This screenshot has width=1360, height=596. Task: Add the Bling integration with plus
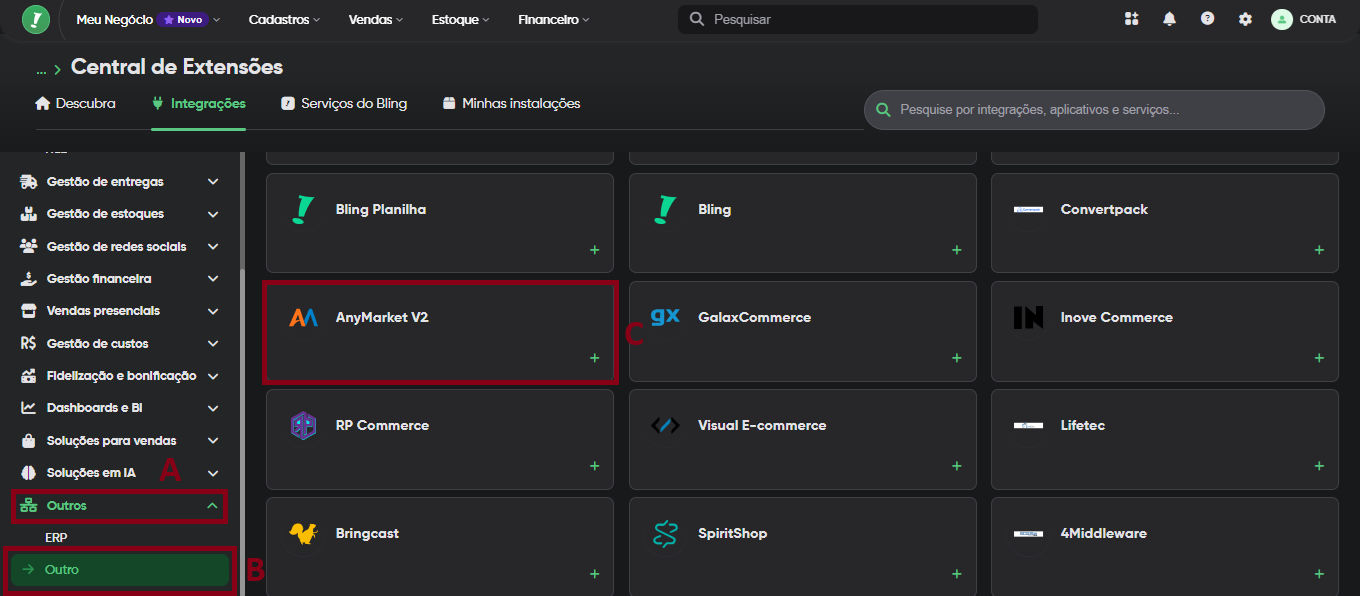coord(957,250)
